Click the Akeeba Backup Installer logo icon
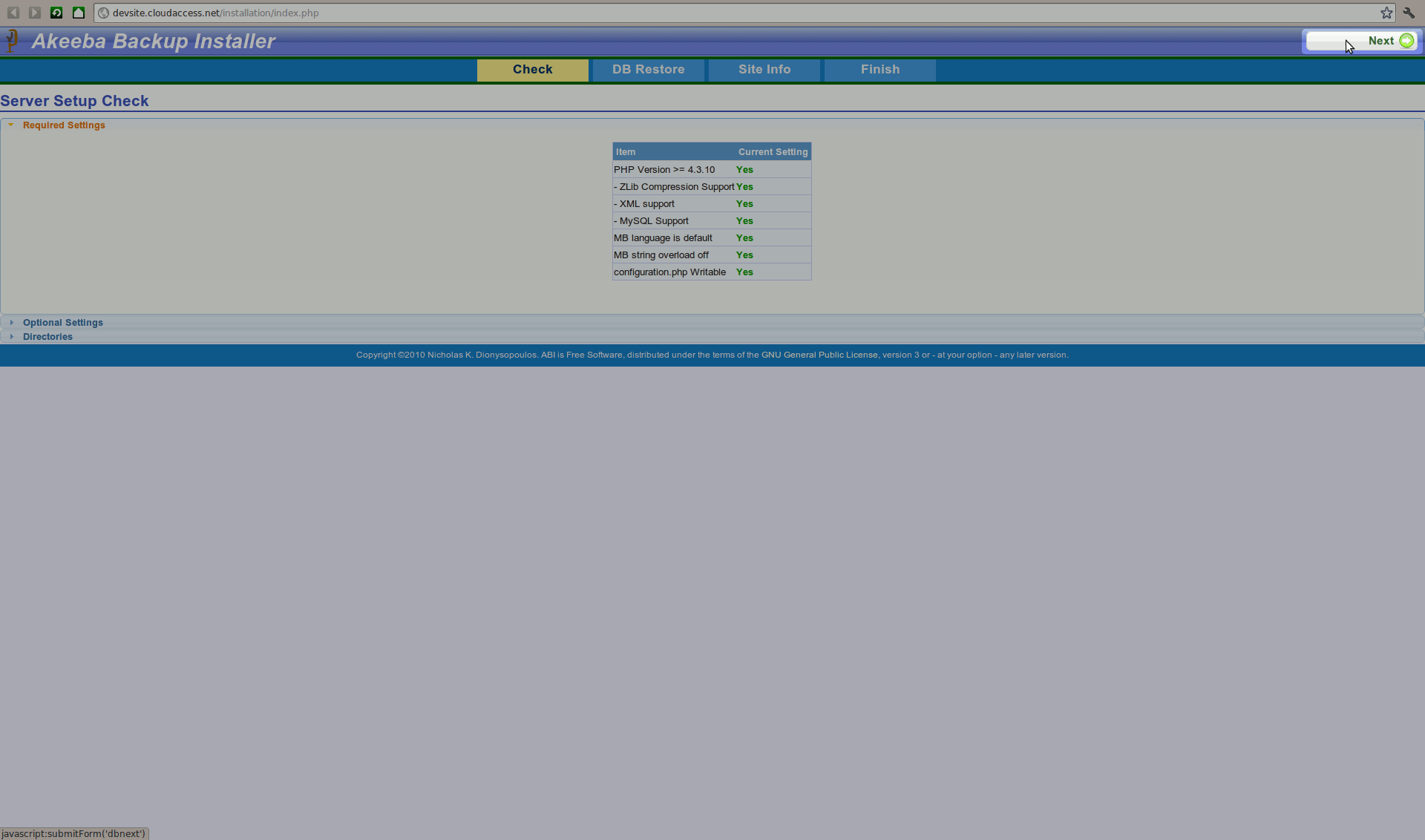This screenshot has width=1425, height=840. pyautogui.click(x=12, y=41)
